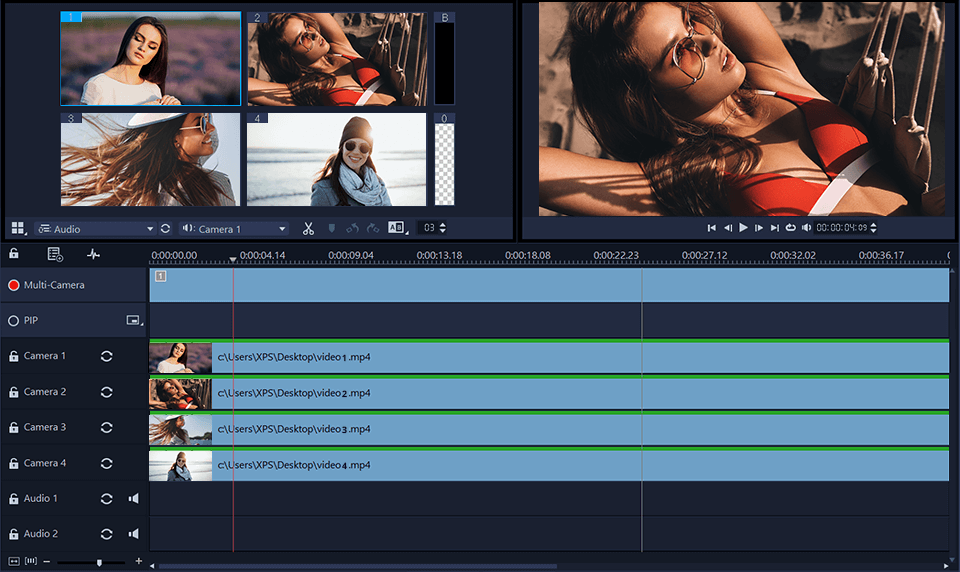Click the sync icon on Camera 2
This screenshot has height=572, width=960.
click(x=106, y=392)
